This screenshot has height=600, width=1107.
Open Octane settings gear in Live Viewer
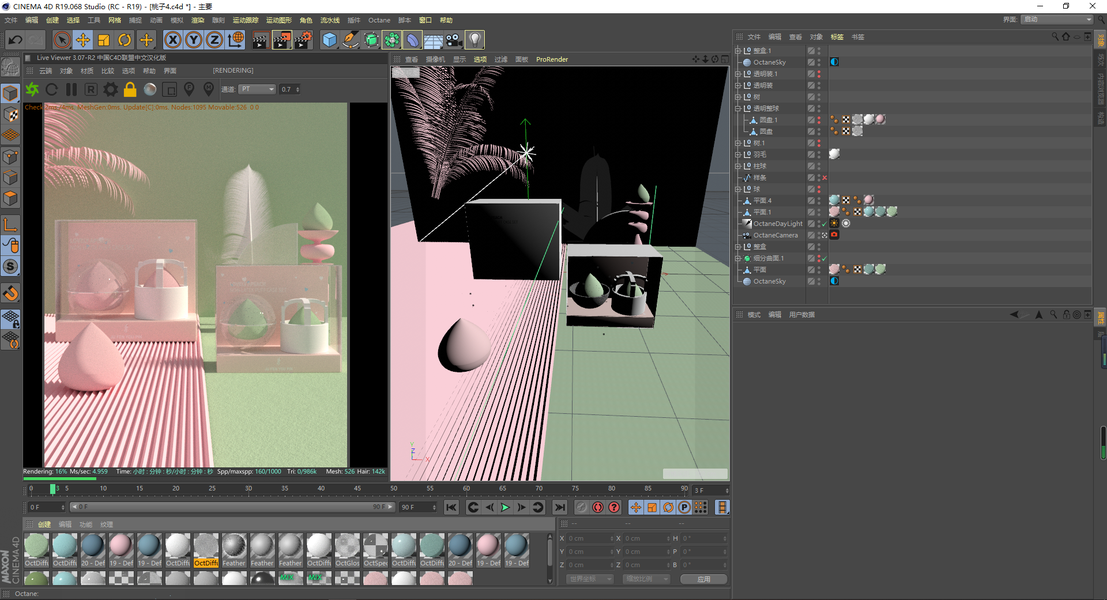pos(111,90)
